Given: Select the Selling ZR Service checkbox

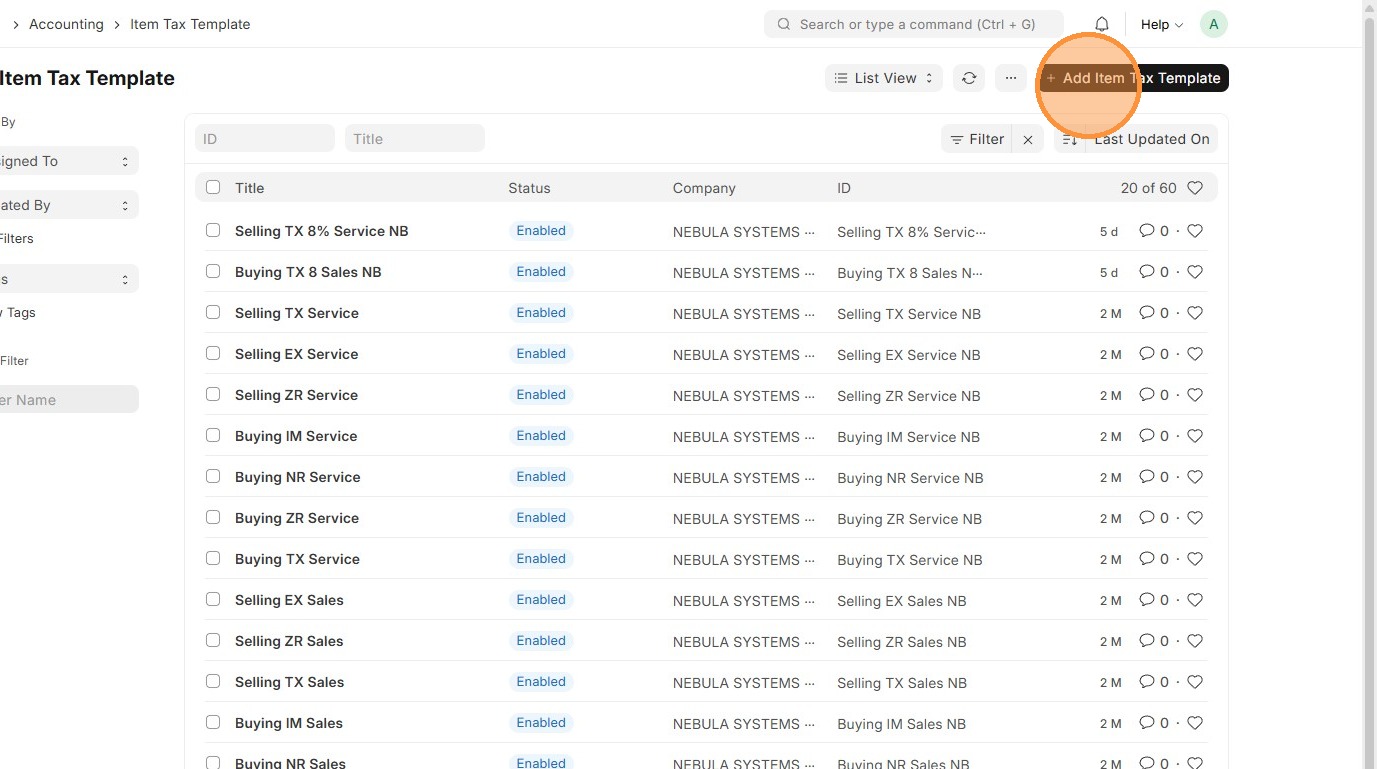Looking at the screenshot, I should pos(213,394).
